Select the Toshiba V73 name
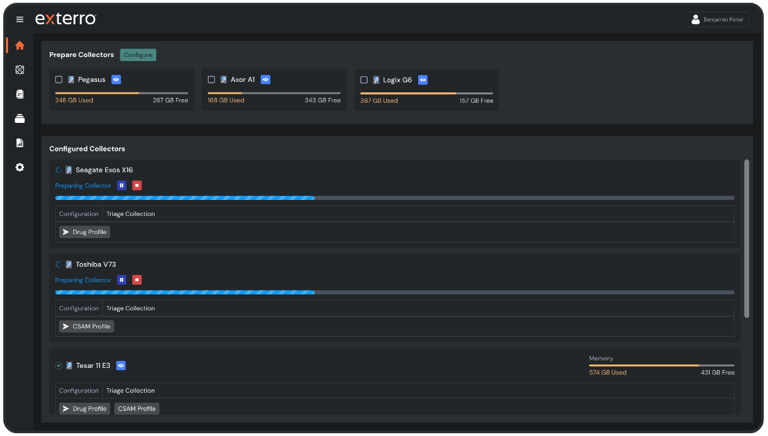The image size is (768, 436). click(96, 265)
